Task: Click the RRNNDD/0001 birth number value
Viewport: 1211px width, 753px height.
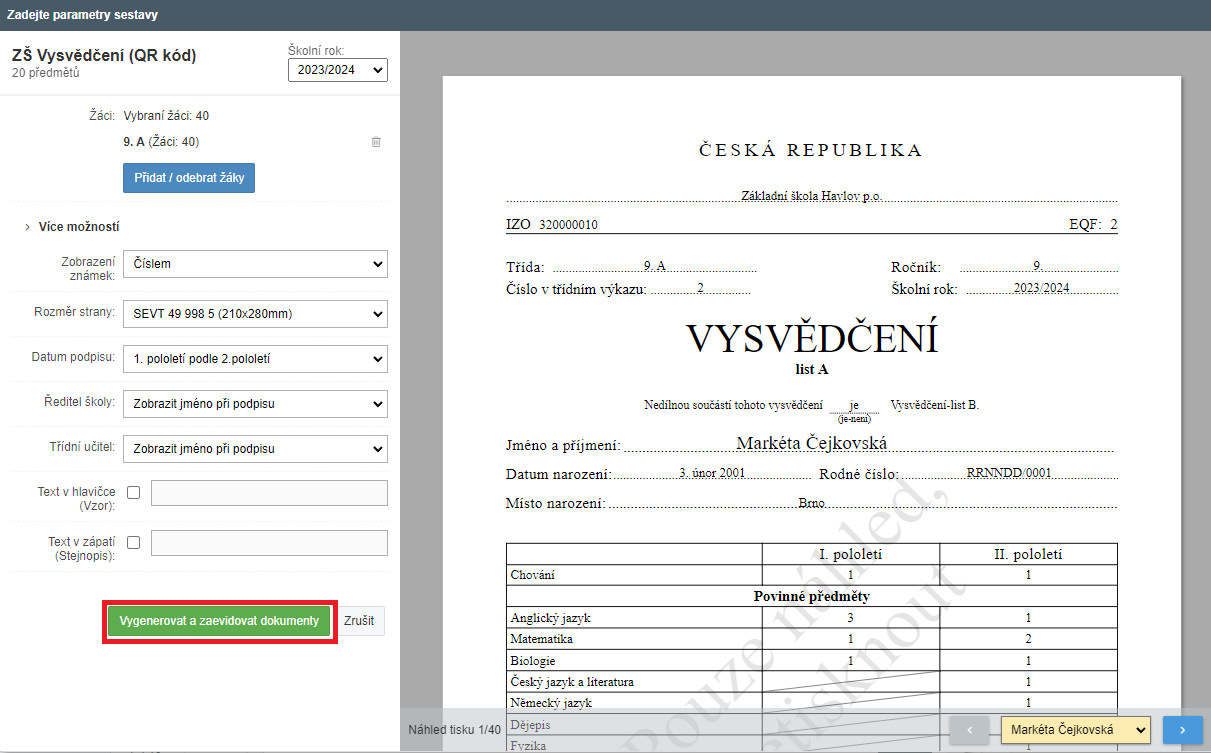Action: click(x=1009, y=474)
